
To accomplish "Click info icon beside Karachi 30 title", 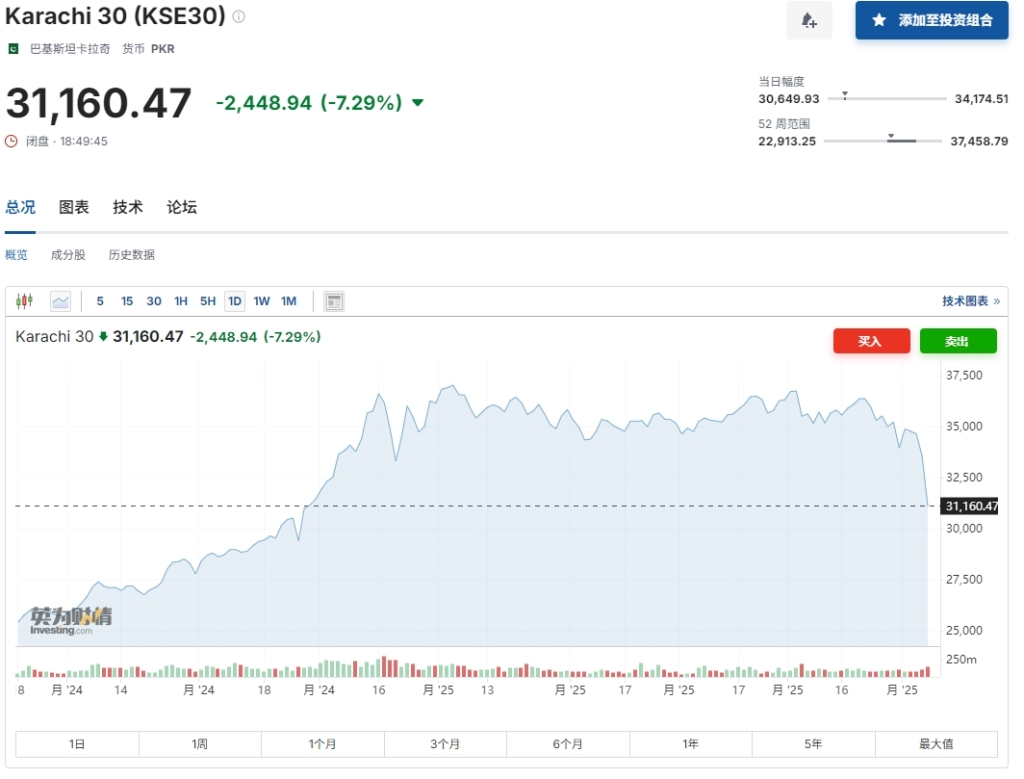I will pyautogui.click(x=239, y=16).
